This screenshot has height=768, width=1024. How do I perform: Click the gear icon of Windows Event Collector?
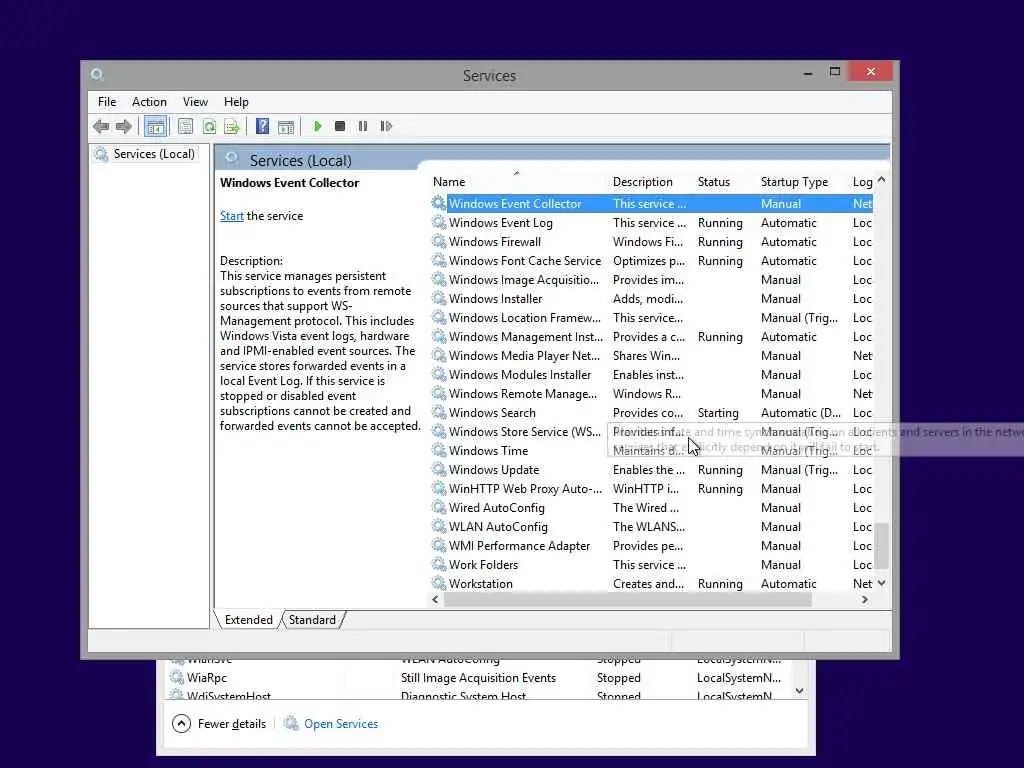point(439,203)
